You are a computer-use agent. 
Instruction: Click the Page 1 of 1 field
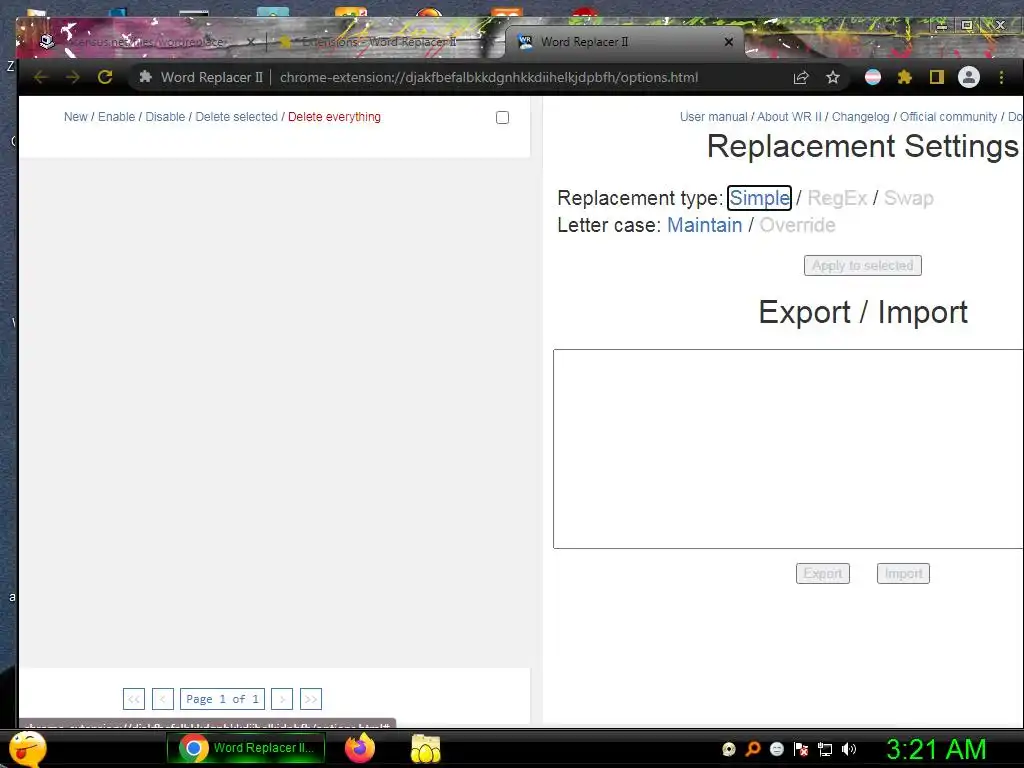[x=223, y=699]
